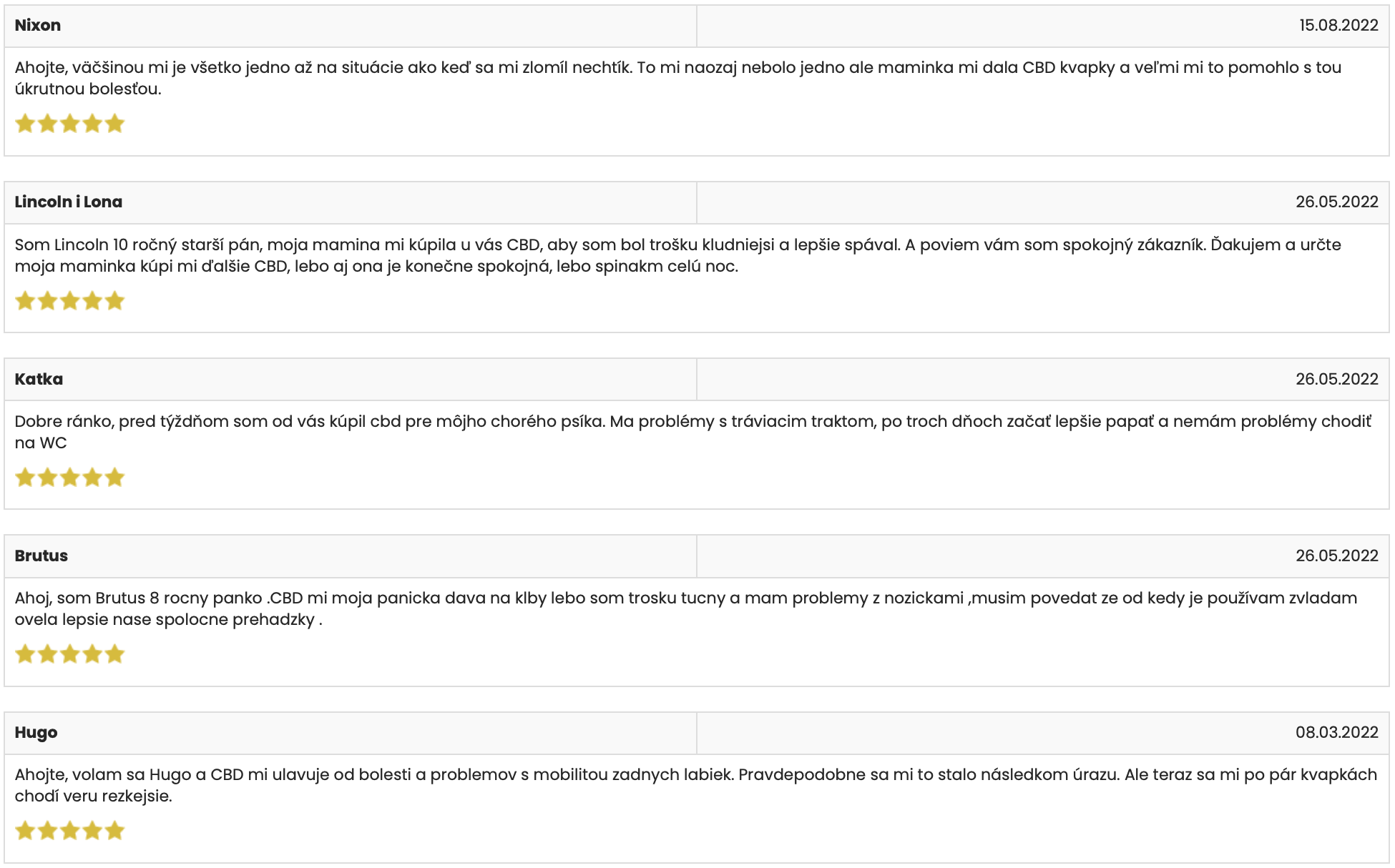
Task: Click the fourth star under Hugo's review
Action: (92, 830)
